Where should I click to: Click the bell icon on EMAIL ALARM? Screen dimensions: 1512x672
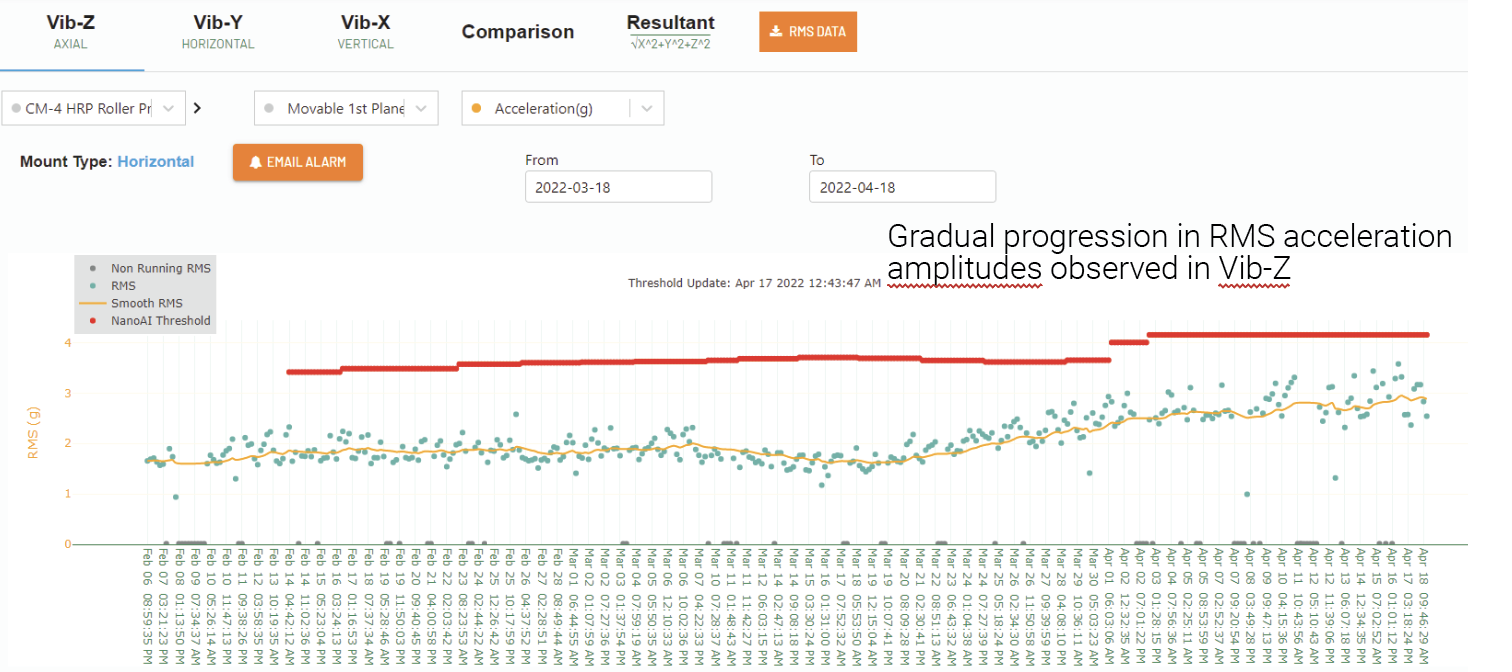(x=256, y=162)
